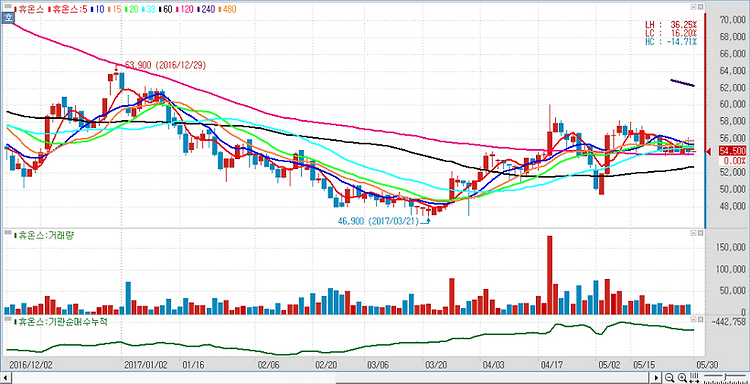
Task: Click the 01/16 date axis label
Action: coord(194,365)
